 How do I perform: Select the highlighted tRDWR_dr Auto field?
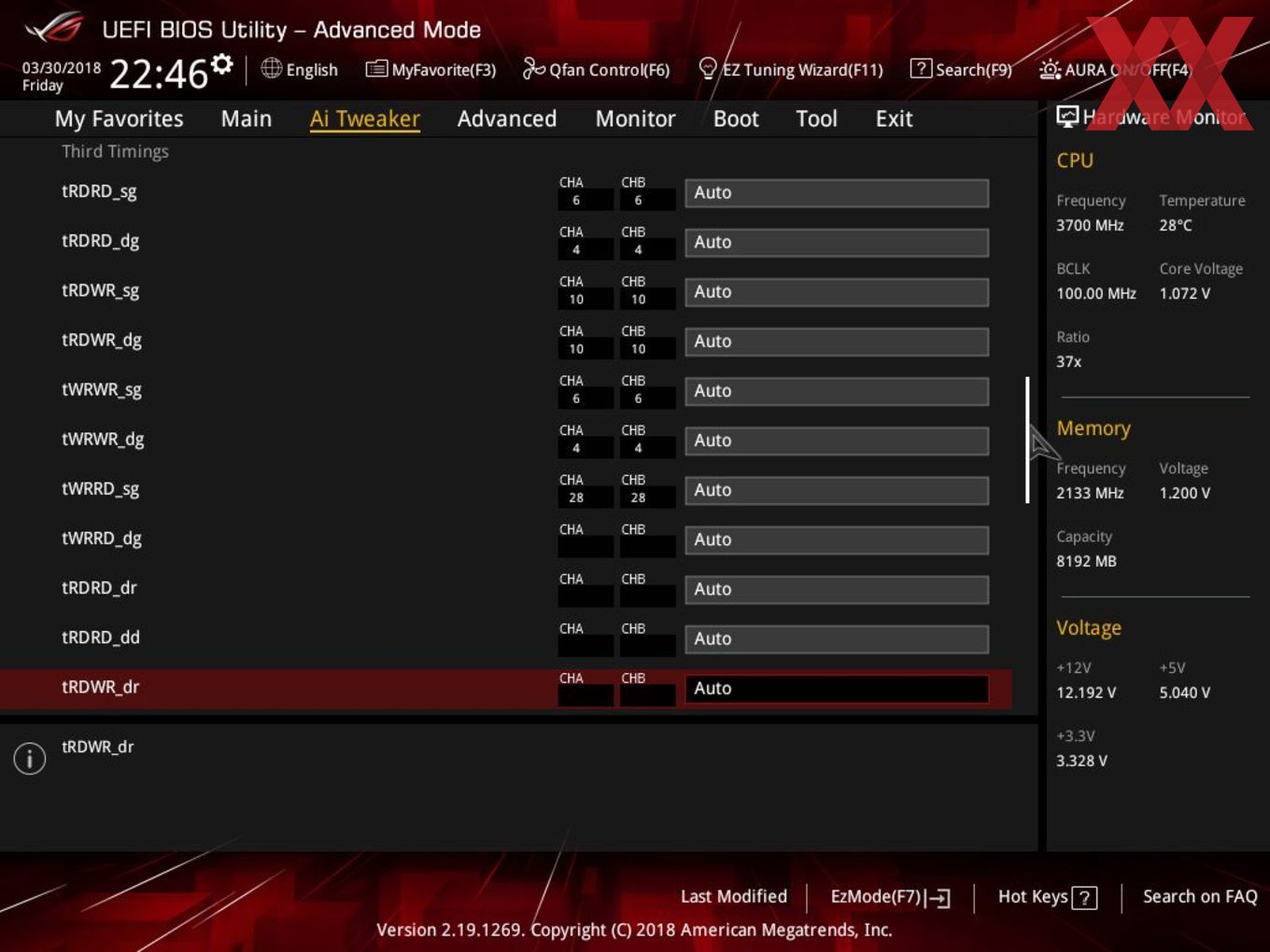(837, 689)
